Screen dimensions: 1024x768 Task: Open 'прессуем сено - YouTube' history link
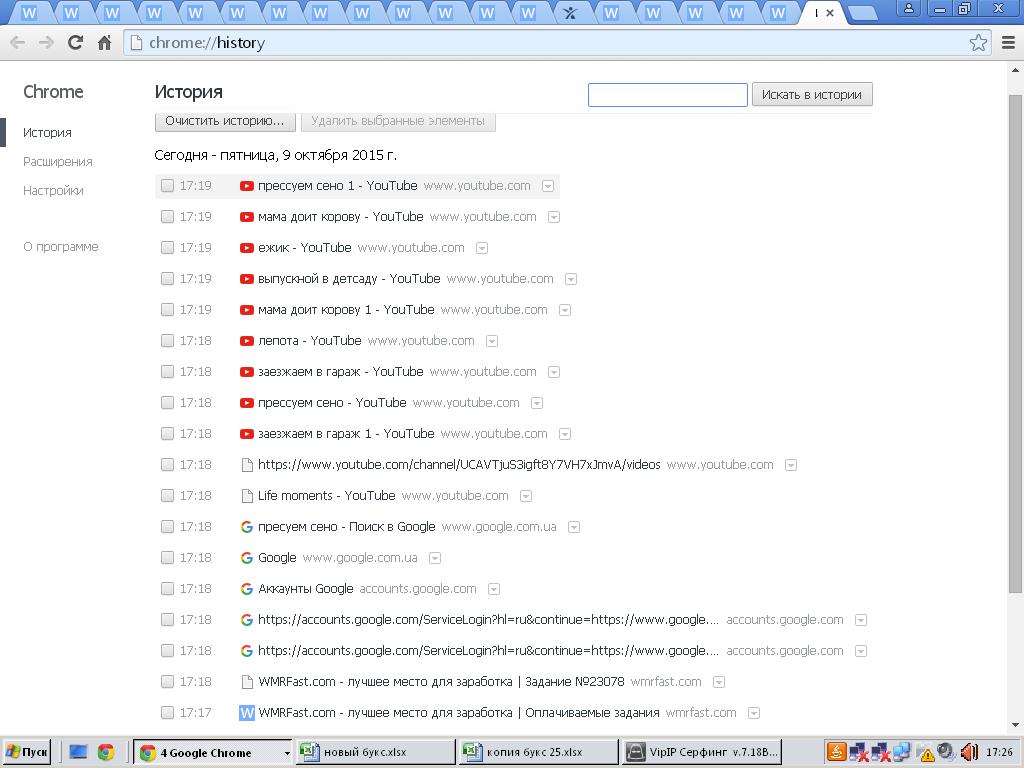pos(332,403)
